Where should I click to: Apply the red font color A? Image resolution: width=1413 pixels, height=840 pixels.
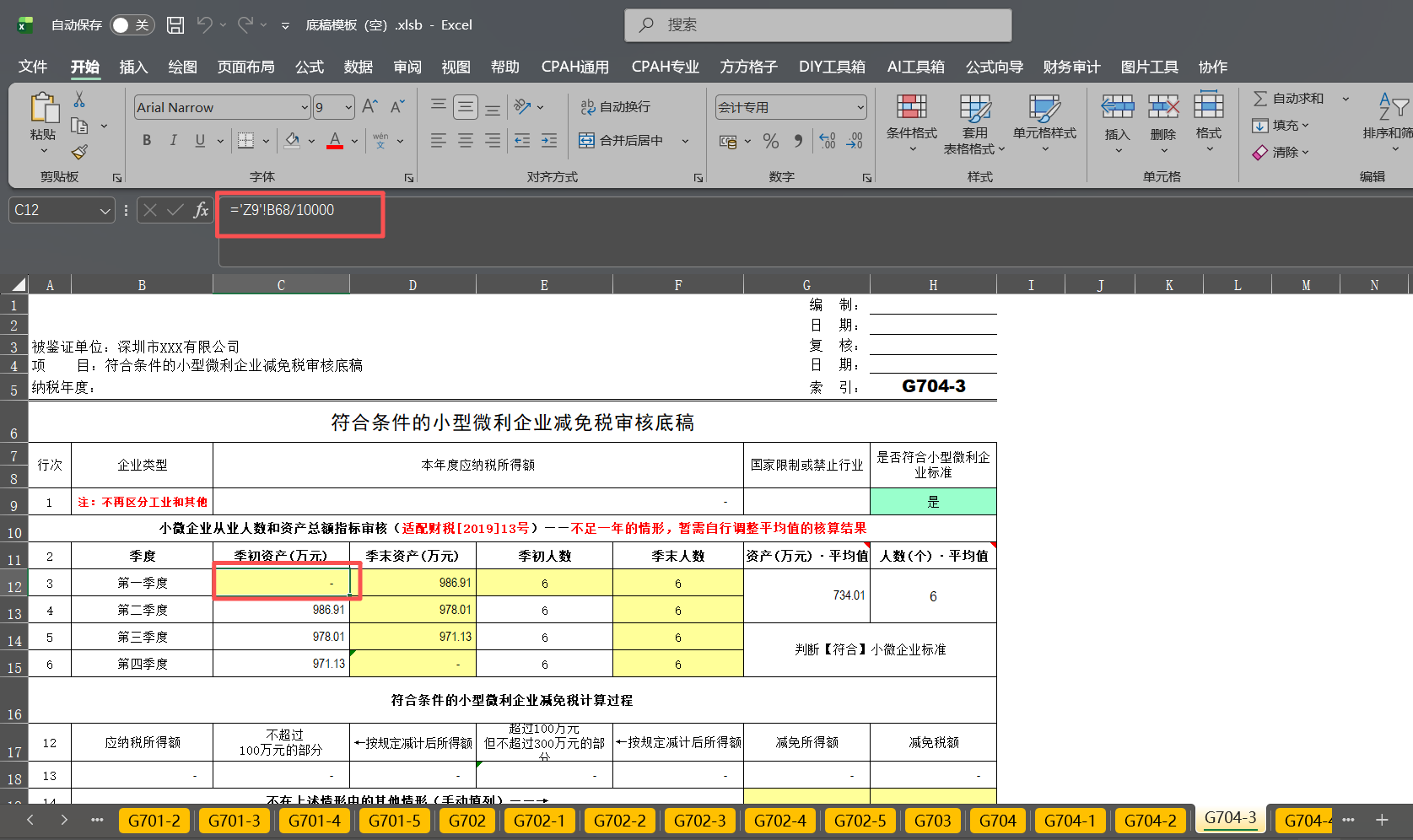tap(335, 140)
